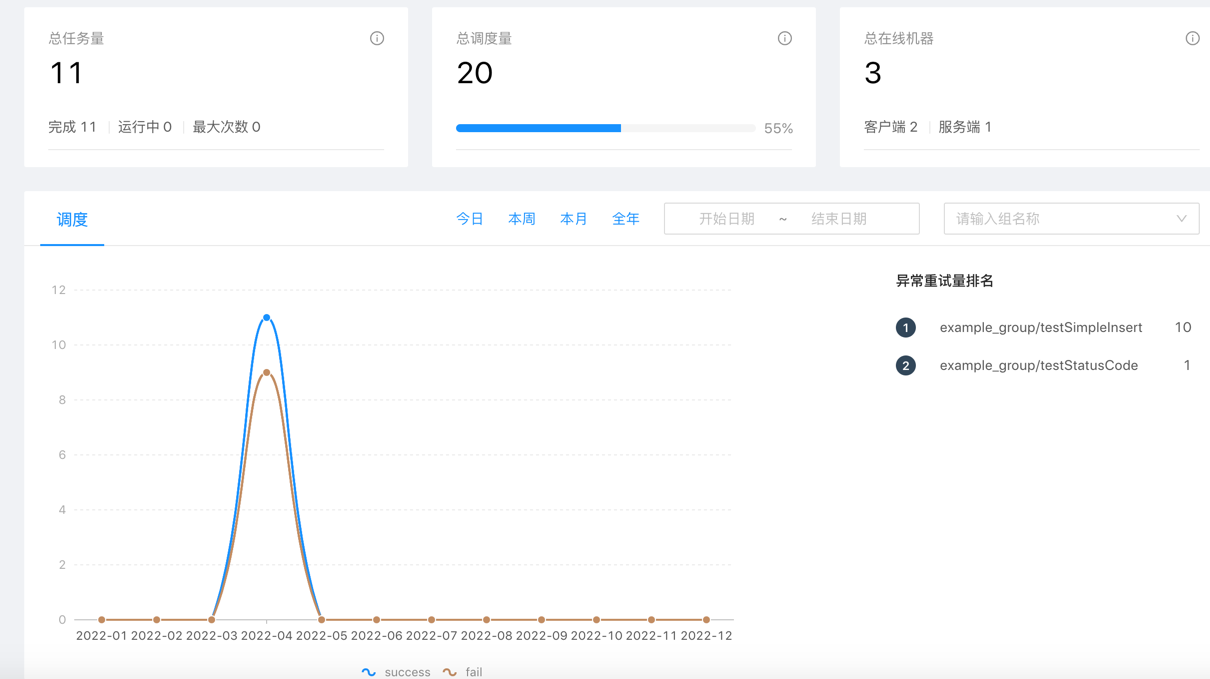Click the 开始日期 date field
The width and height of the screenshot is (1210, 679).
(x=727, y=219)
